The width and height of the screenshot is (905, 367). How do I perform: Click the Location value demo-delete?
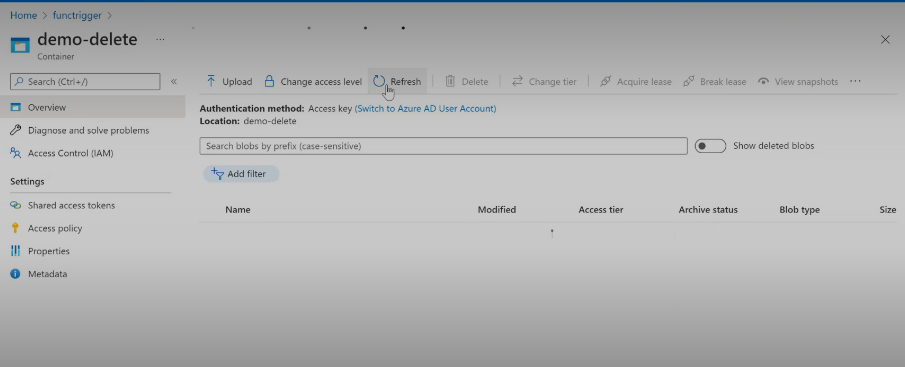(270, 121)
